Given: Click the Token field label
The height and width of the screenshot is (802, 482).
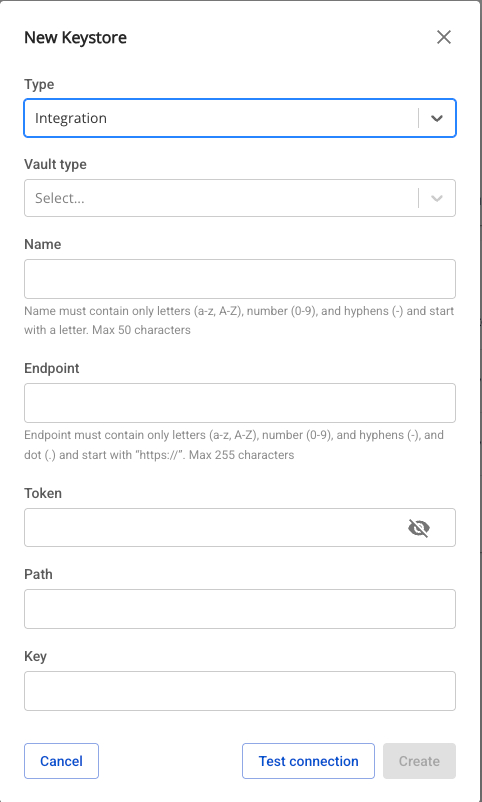Looking at the screenshot, I should [x=43, y=493].
